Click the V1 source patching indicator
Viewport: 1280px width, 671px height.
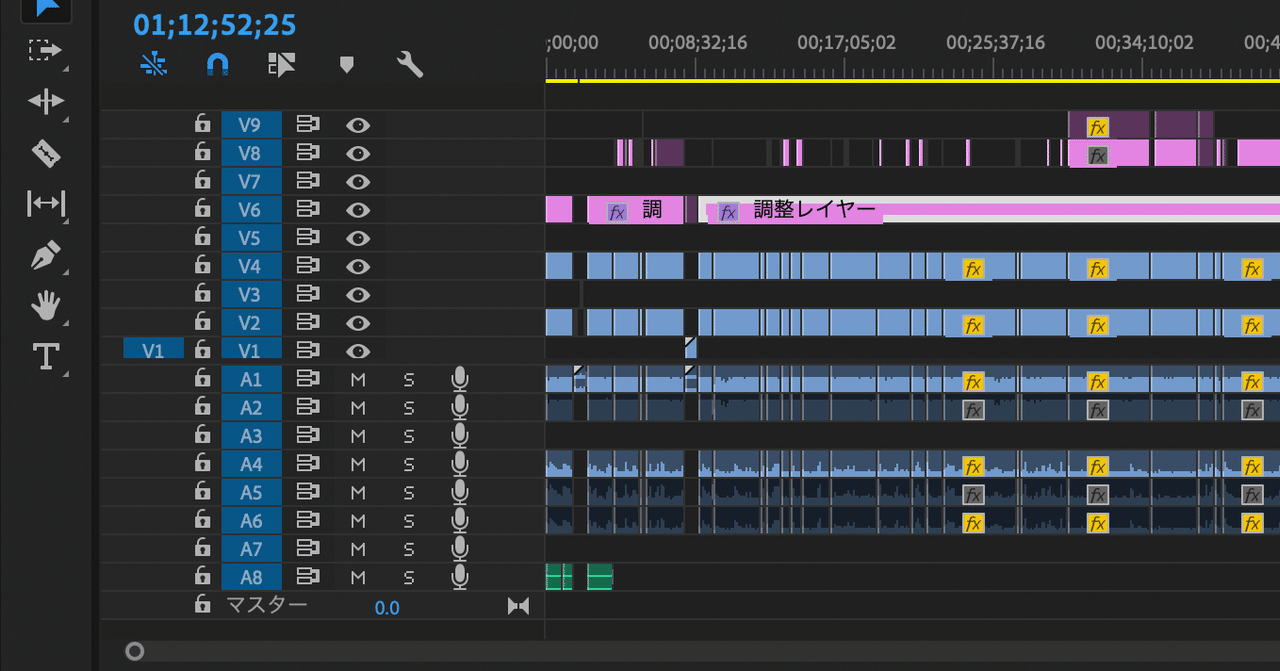click(x=154, y=350)
